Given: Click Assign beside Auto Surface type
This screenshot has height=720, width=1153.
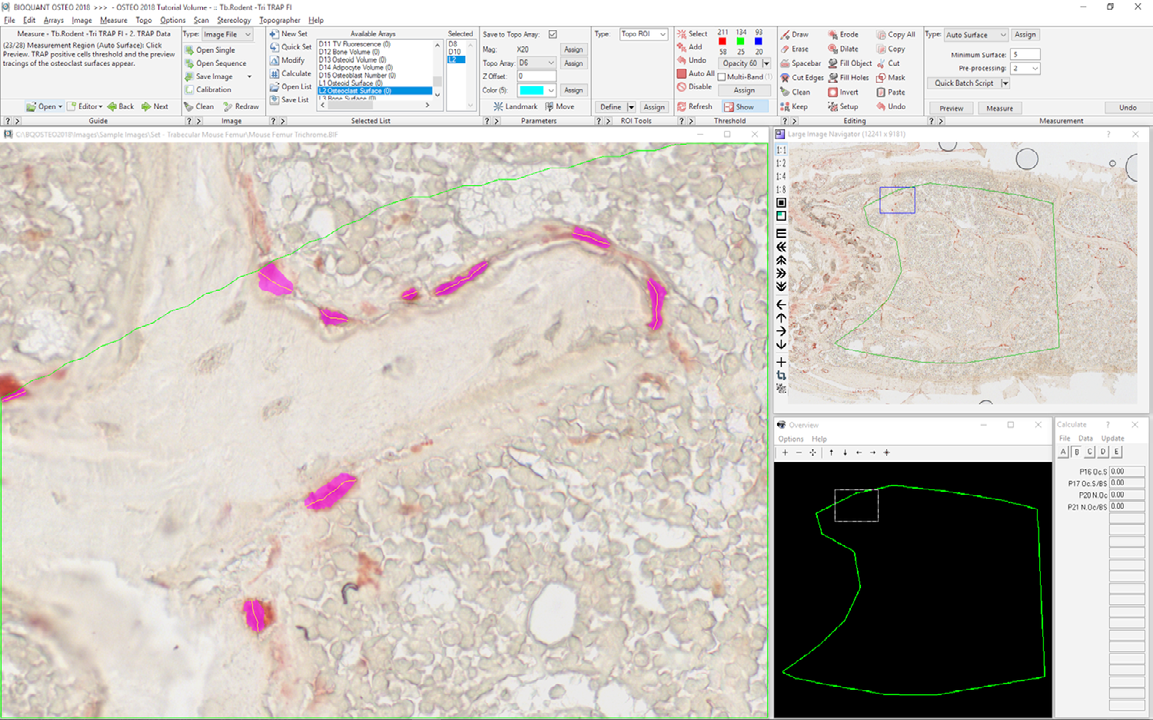Looking at the screenshot, I should click(x=1025, y=35).
